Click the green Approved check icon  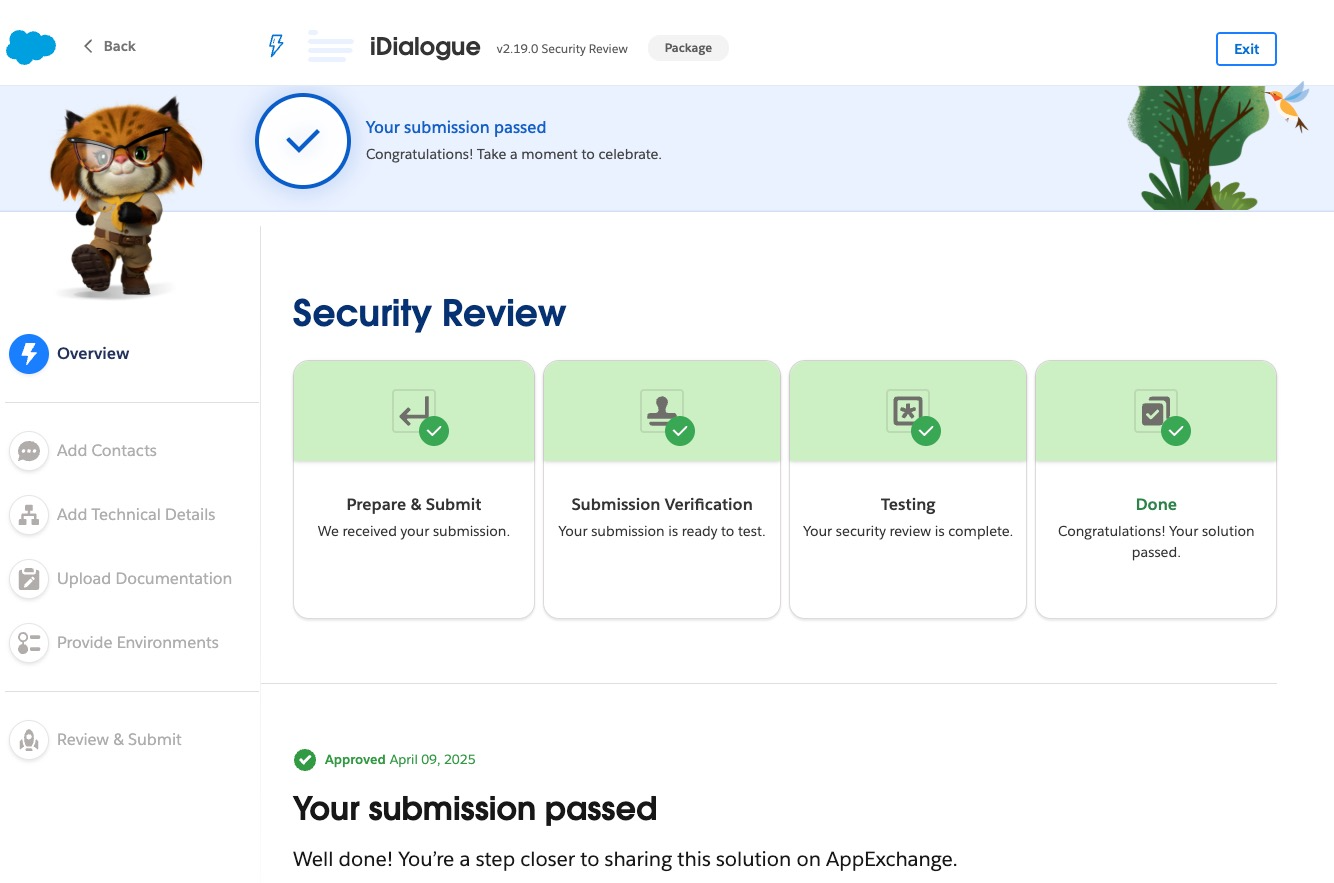pyautogui.click(x=305, y=760)
